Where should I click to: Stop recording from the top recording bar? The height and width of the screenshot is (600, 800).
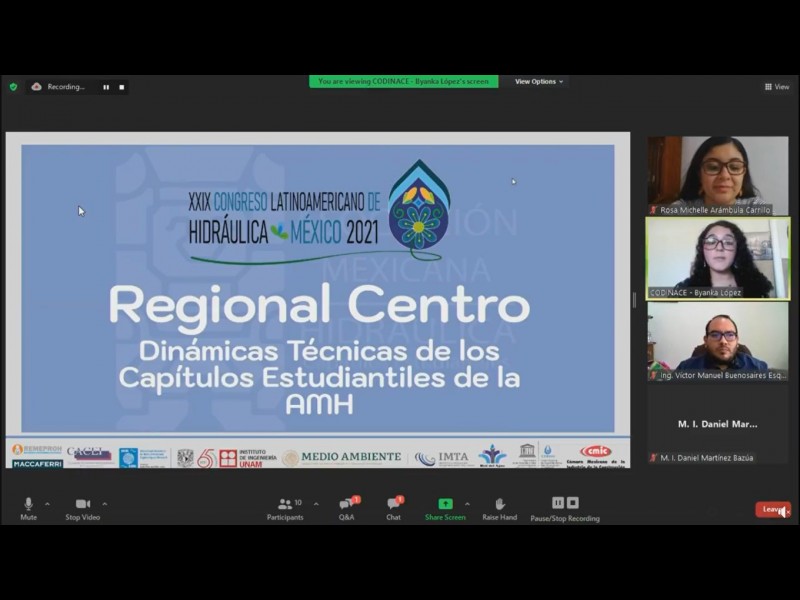(x=122, y=87)
